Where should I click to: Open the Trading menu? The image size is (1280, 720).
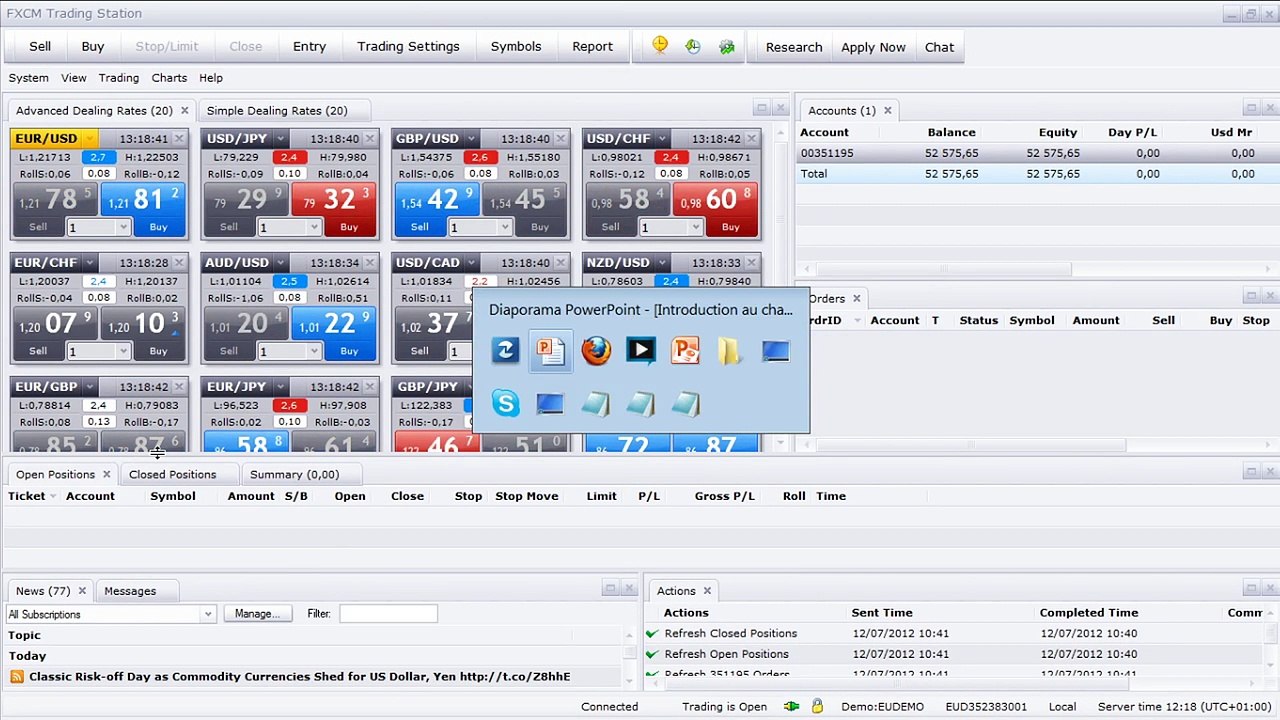[x=118, y=78]
